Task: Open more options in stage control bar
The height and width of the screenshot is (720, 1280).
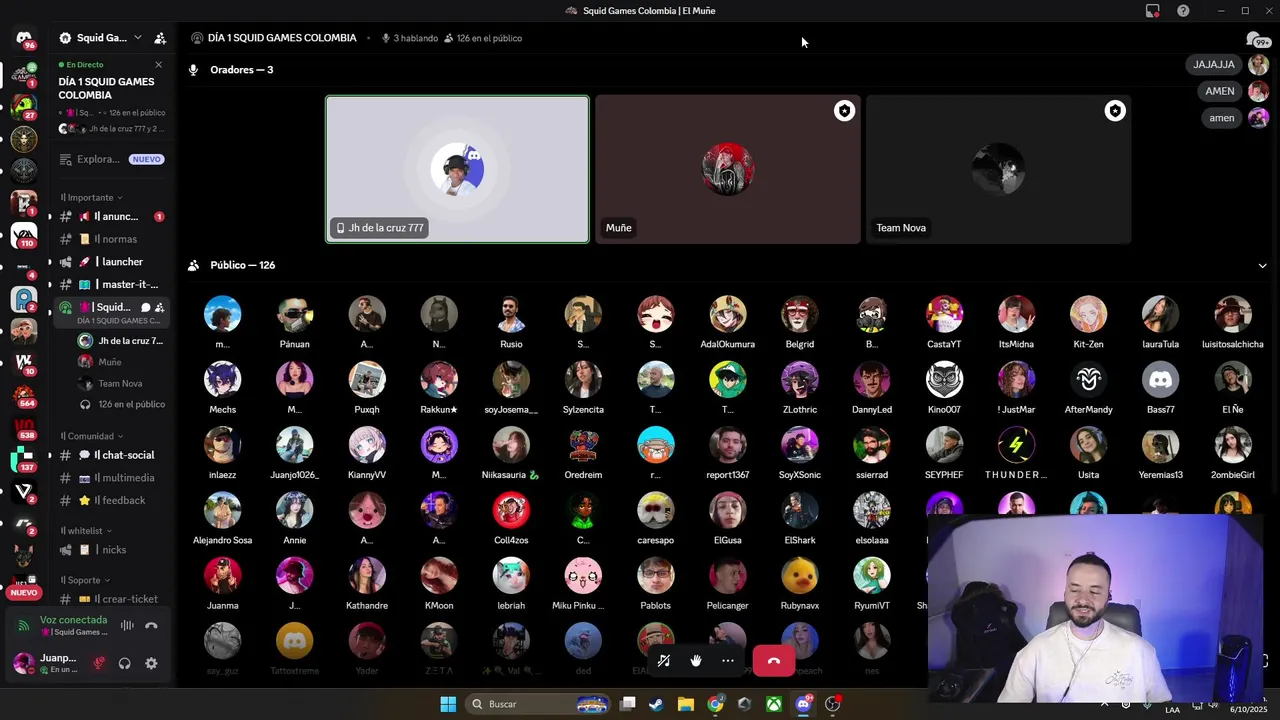Action: click(728, 660)
